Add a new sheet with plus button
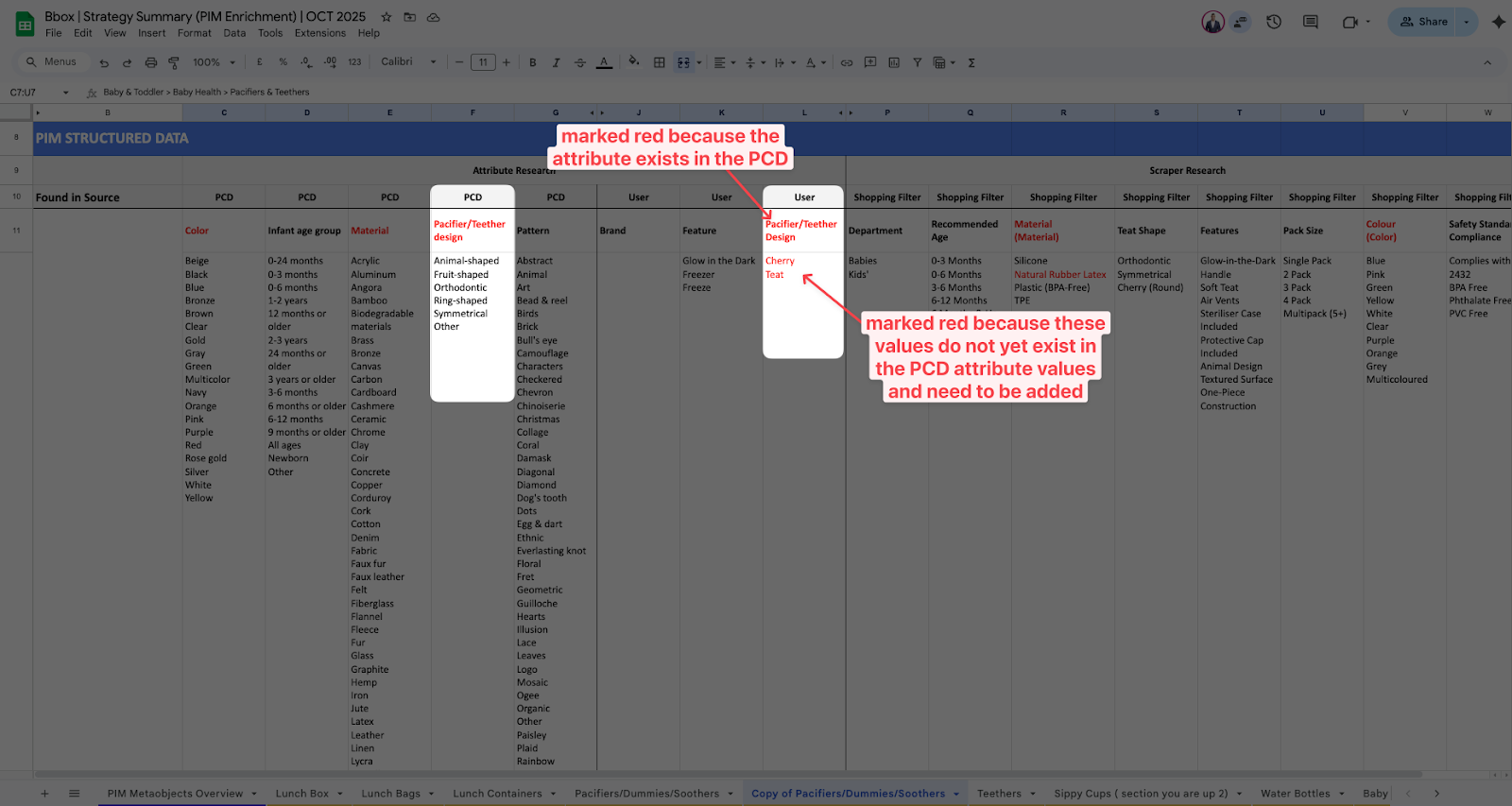 click(44, 794)
